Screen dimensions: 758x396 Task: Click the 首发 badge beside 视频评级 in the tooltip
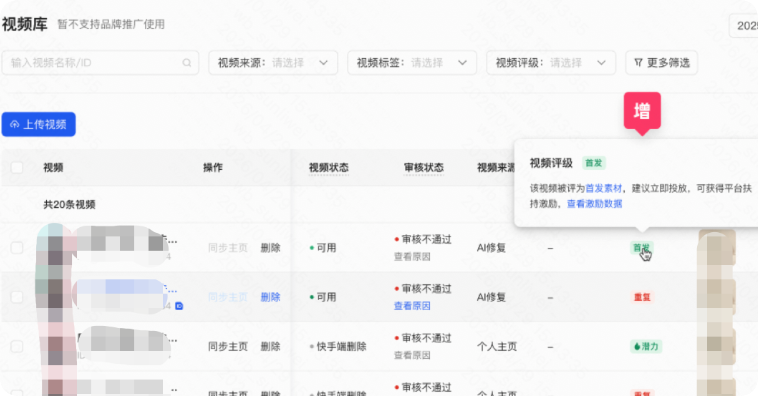pyautogui.click(x=594, y=163)
